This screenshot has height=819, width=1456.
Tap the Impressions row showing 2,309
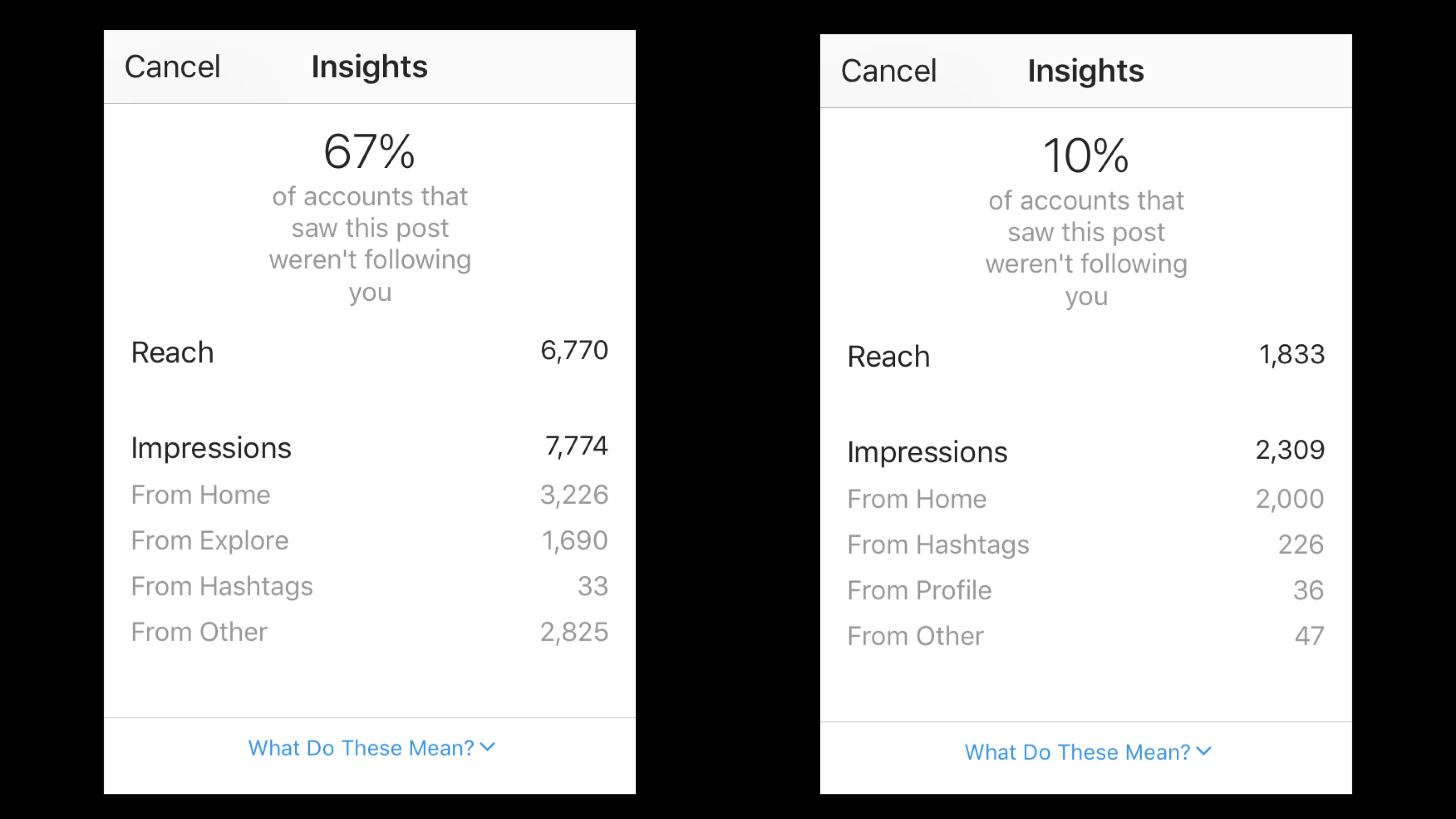(1086, 451)
